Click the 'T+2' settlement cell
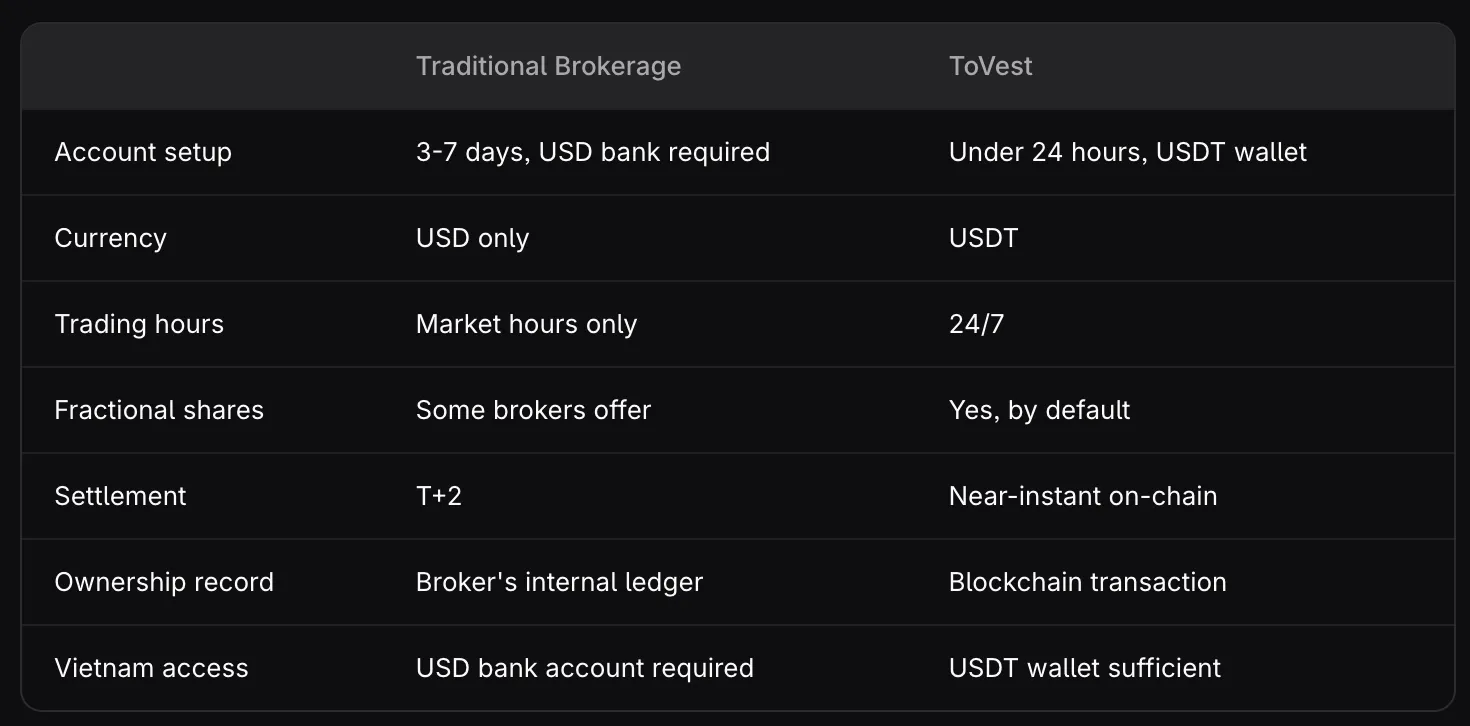The height and width of the screenshot is (726, 1470). coord(439,497)
